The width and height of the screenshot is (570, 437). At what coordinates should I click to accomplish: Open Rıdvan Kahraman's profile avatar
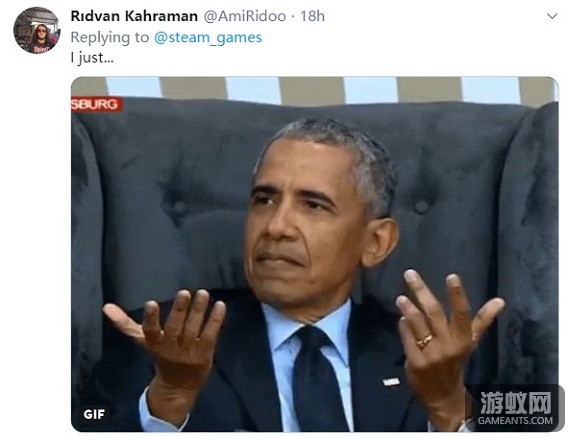[37, 30]
